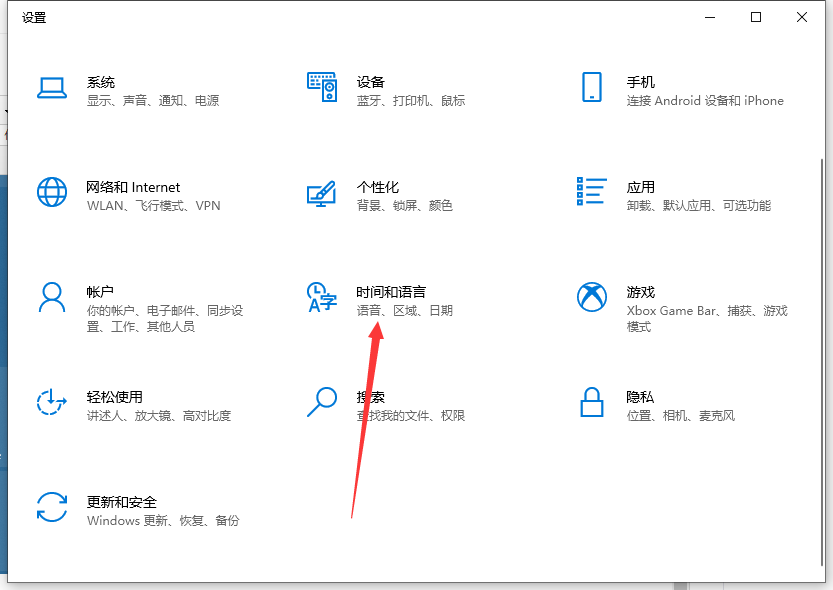Click the 更新和安全 title text
The height and width of the screenshot is (590, 833).
[x=122, y=502]
